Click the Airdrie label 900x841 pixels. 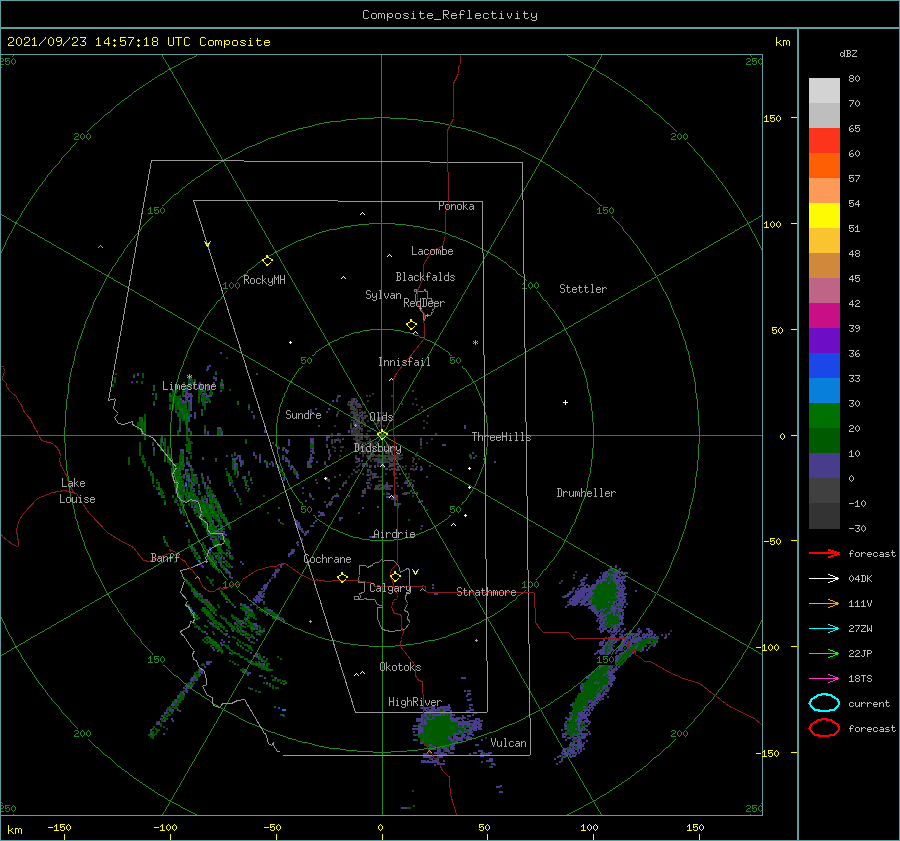394,534
